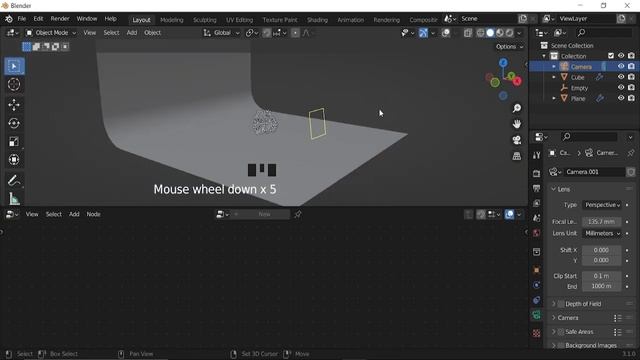Click the Pan view hand icon
The image size is (640, 360).
pyautogui.click(x=517, y=124)
